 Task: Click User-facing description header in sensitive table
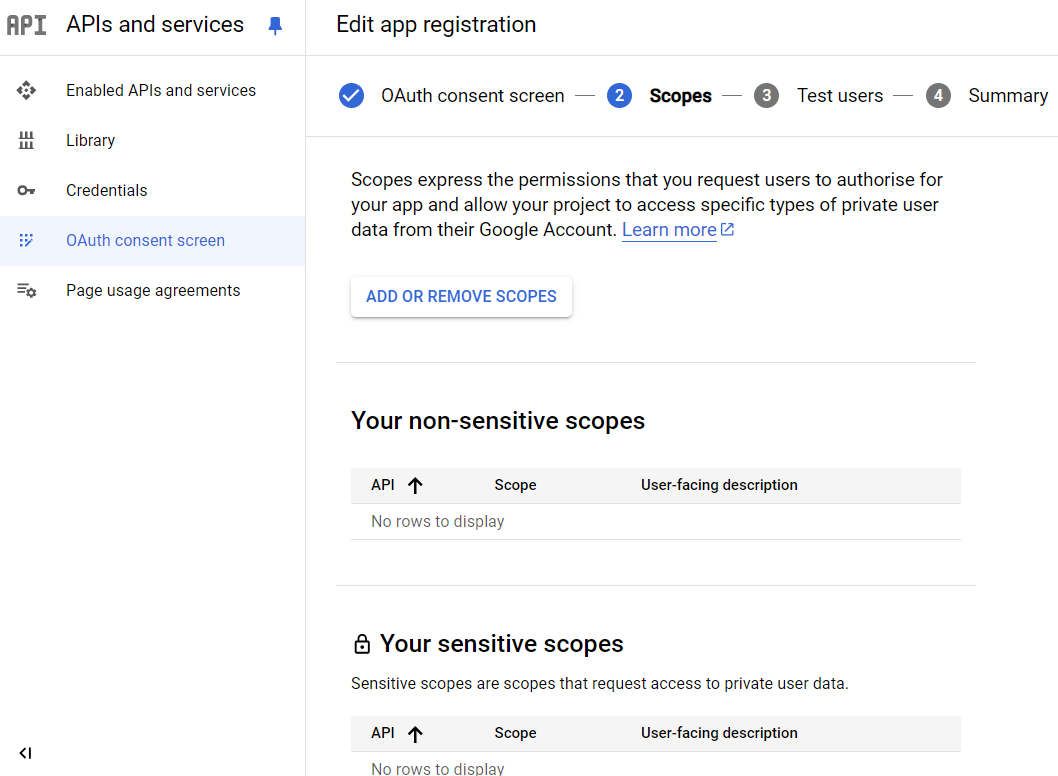(x=719, y=733)
